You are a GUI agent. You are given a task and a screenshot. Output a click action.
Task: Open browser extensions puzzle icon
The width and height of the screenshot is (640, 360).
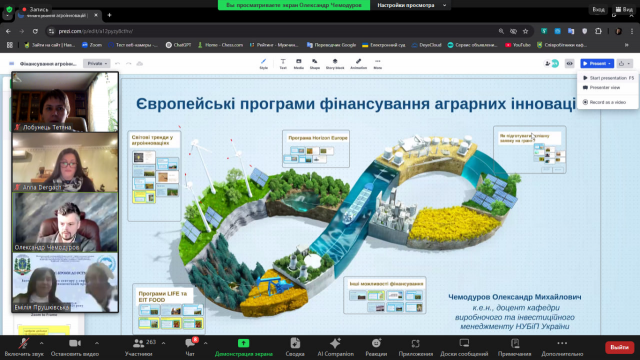(598, 31)
